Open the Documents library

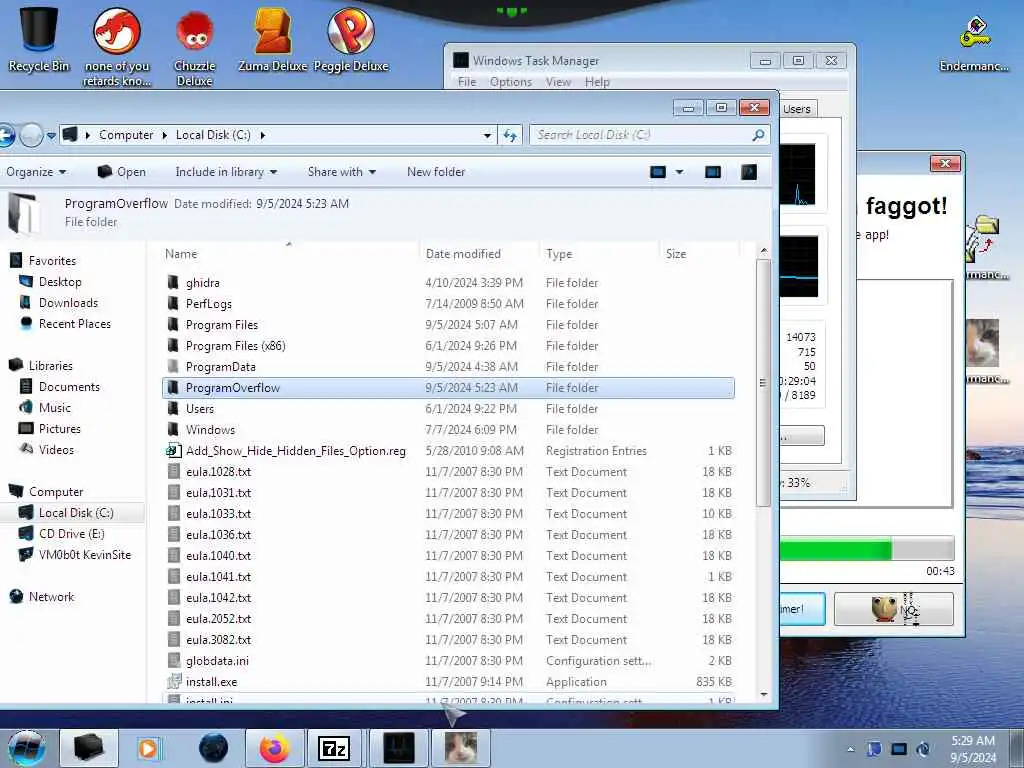69,387
